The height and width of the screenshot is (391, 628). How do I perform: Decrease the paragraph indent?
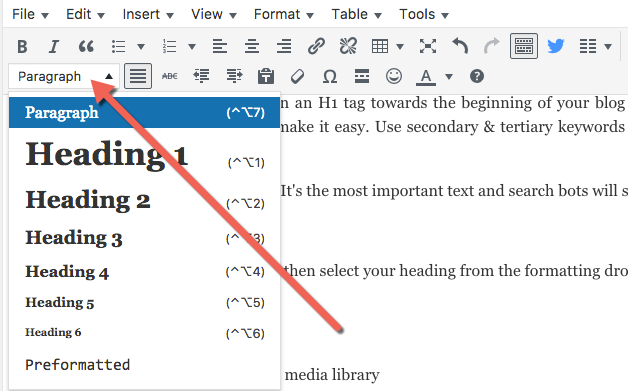pyautogui.click(x=201, y=76)
